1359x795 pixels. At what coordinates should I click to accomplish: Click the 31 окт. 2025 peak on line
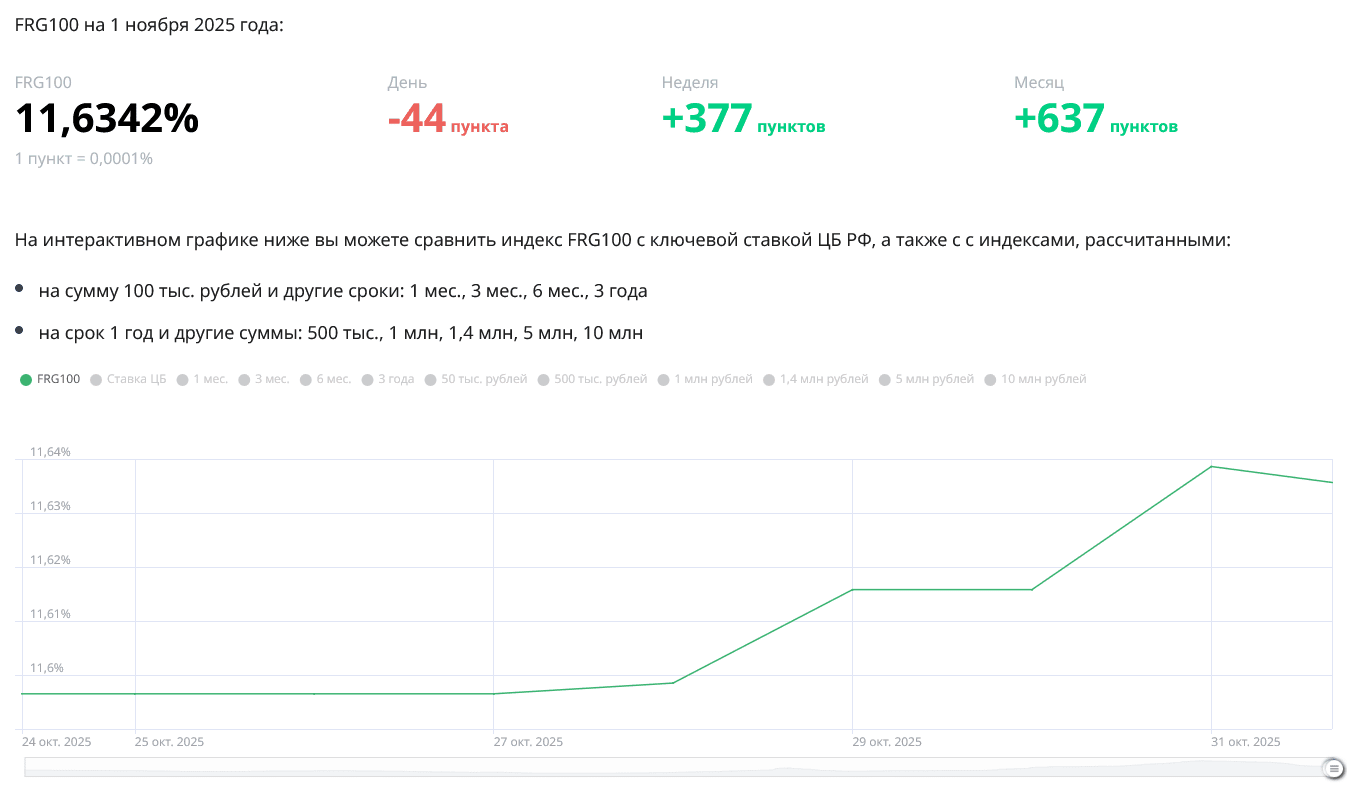1212,467
